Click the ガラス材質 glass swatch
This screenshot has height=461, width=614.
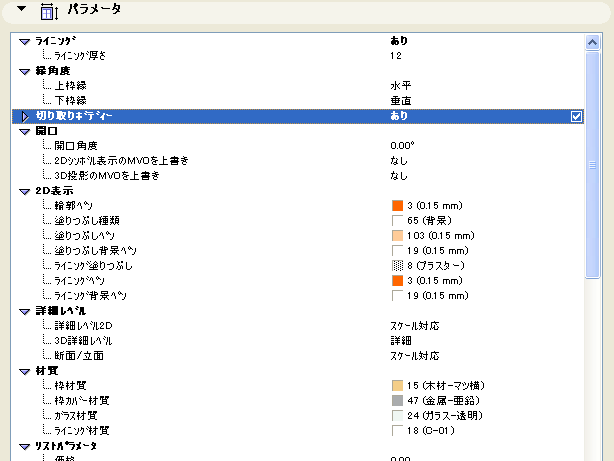point(397,416)
